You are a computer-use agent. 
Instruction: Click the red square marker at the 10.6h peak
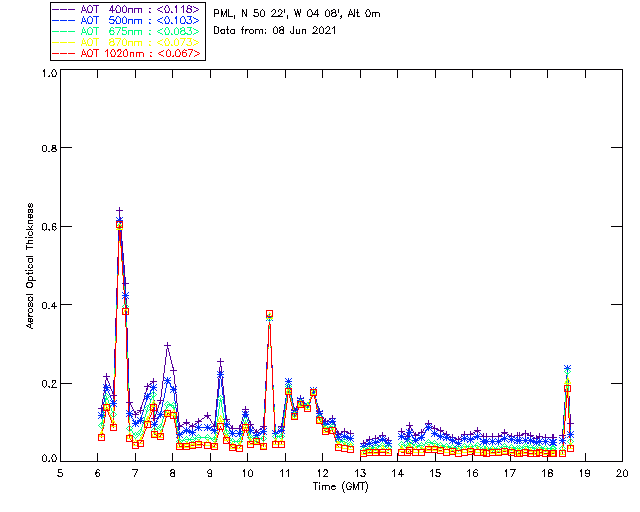pyautogui.click(x=269, y=314)
